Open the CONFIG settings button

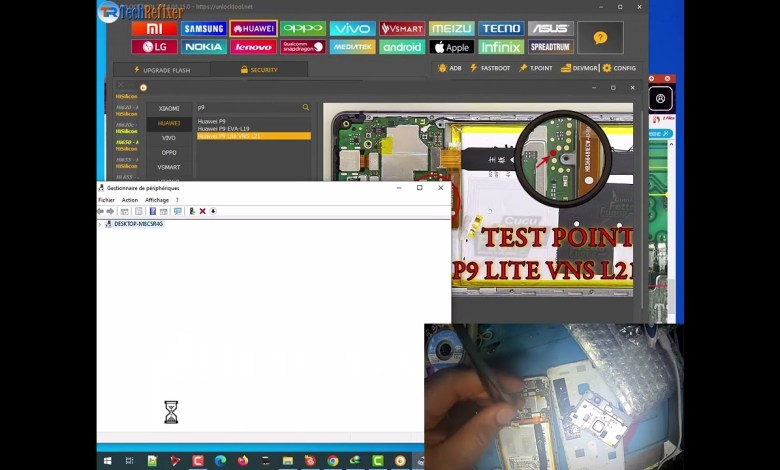619,68
